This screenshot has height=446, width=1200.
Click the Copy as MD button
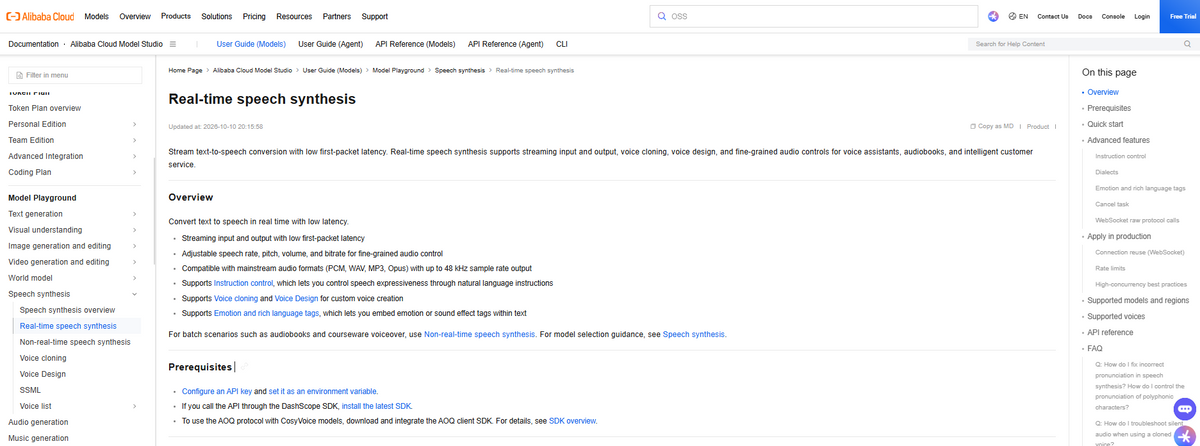point(992,126)
